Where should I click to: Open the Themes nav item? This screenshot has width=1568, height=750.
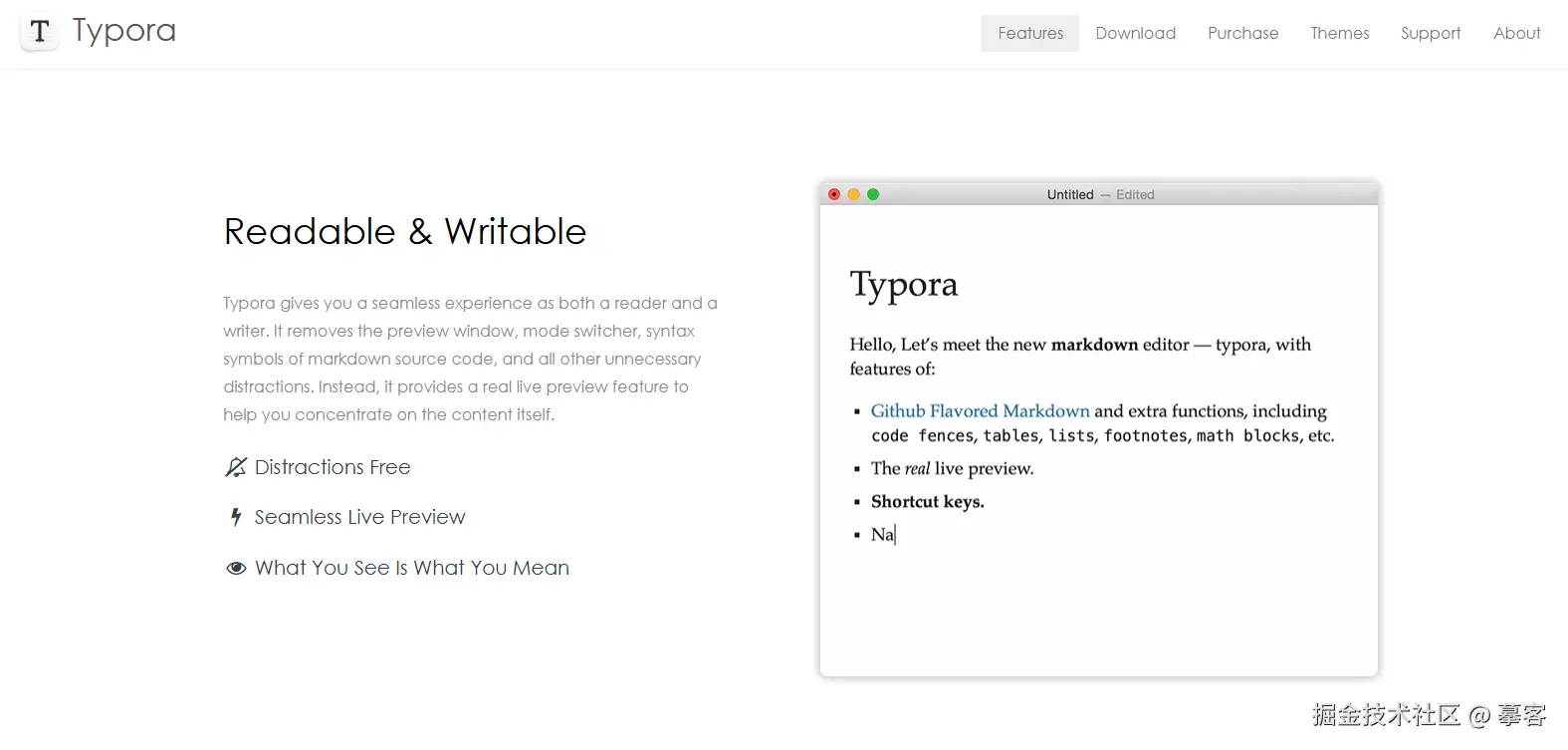(x=1340, y=33)
